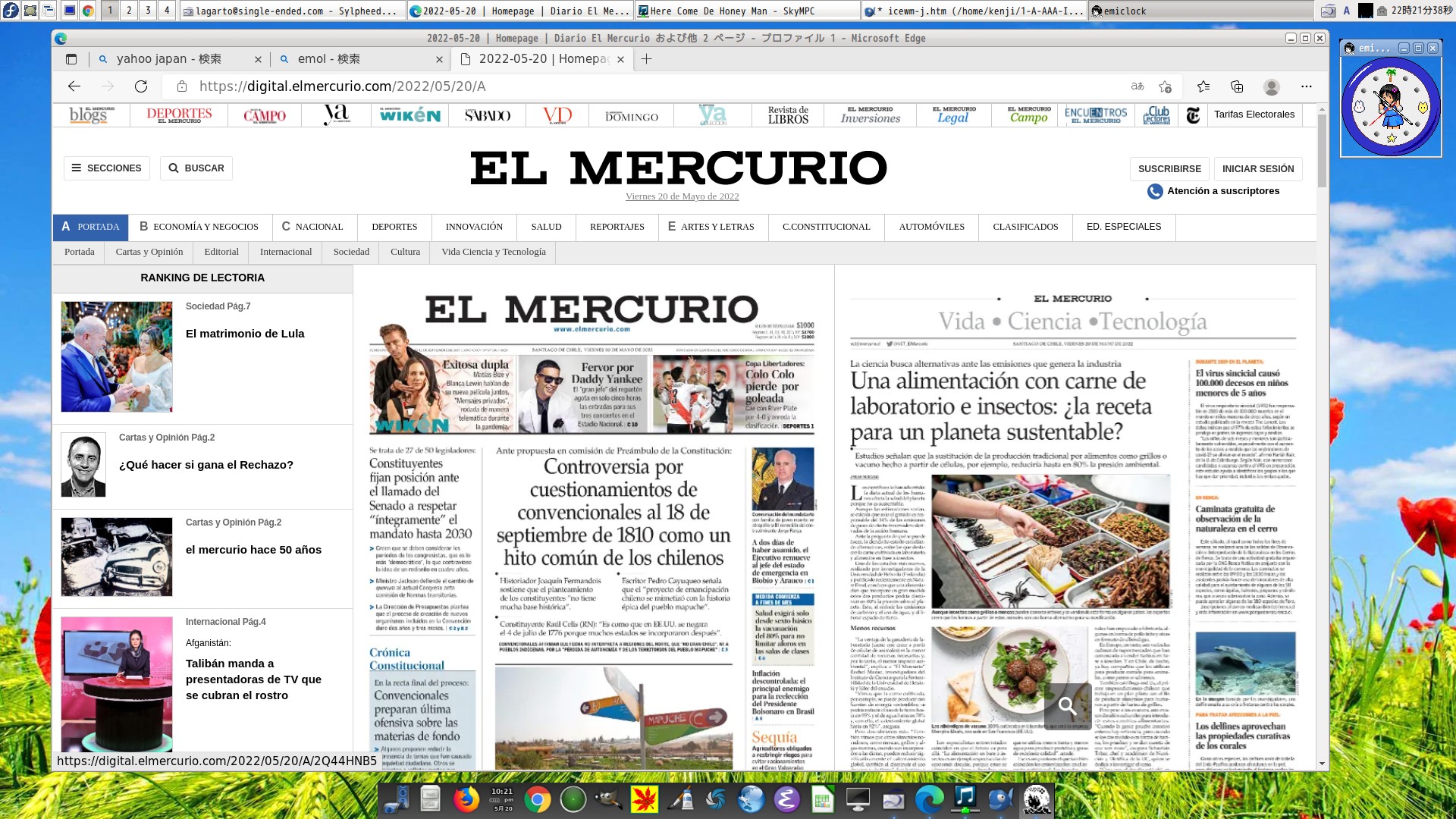Click the browser back arrow

tap(74, 86)
